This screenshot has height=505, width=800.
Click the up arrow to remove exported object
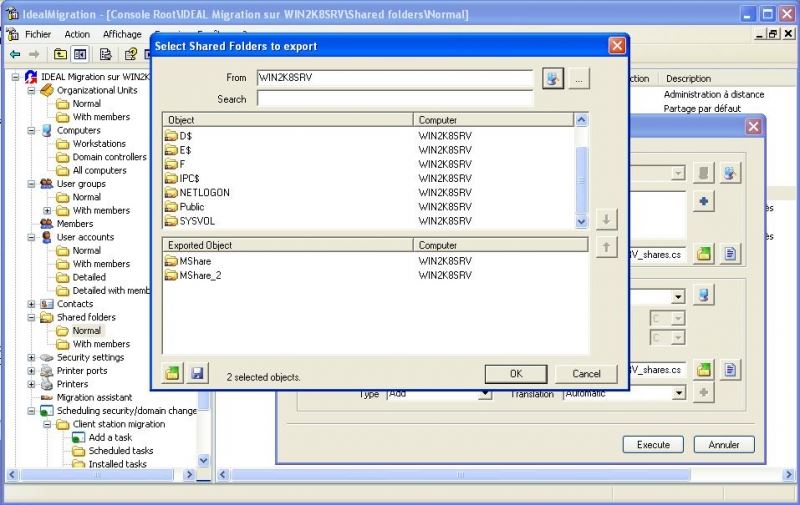point(606,247)
